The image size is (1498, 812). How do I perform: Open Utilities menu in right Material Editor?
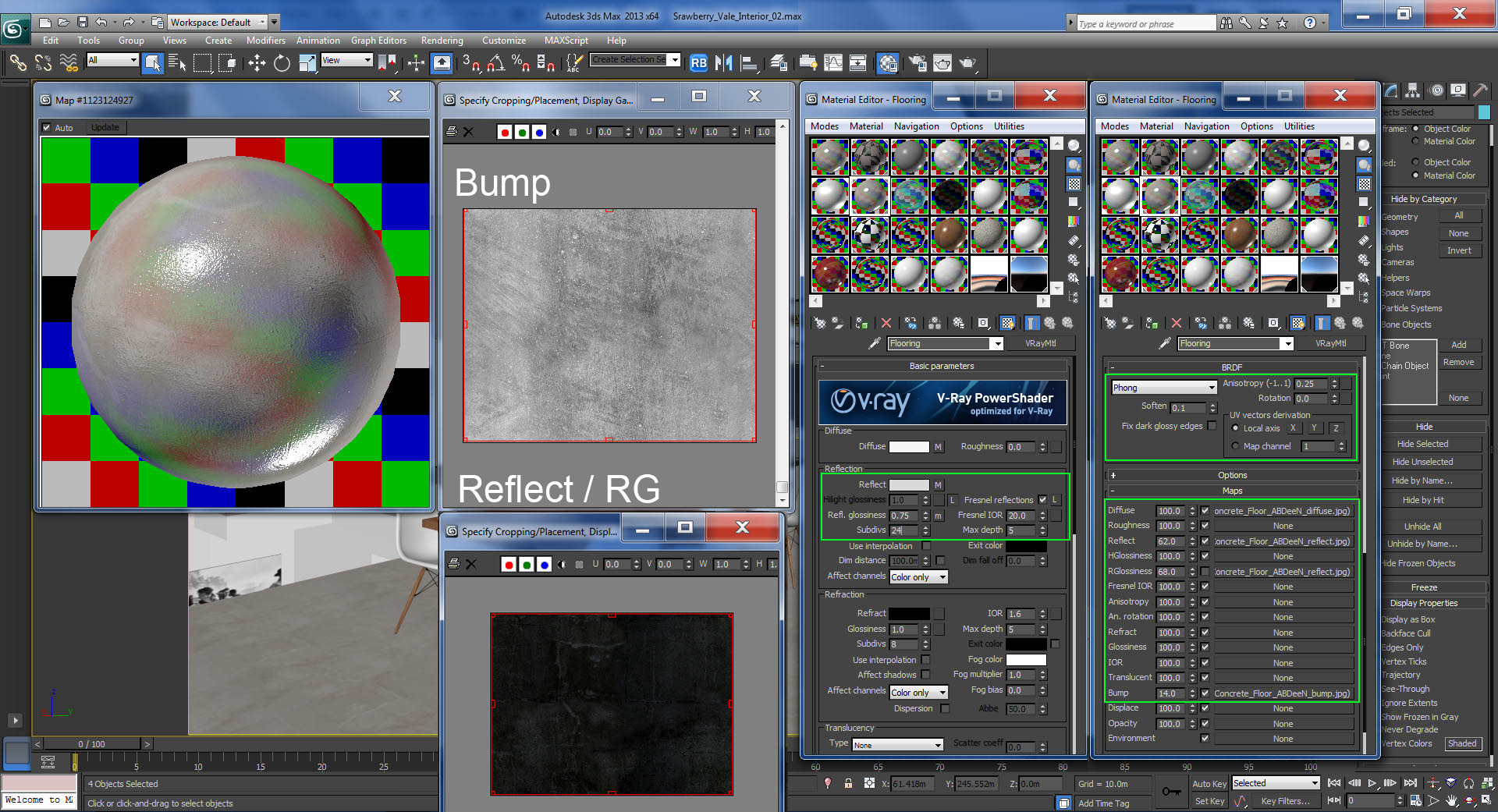click(1299, 126)
